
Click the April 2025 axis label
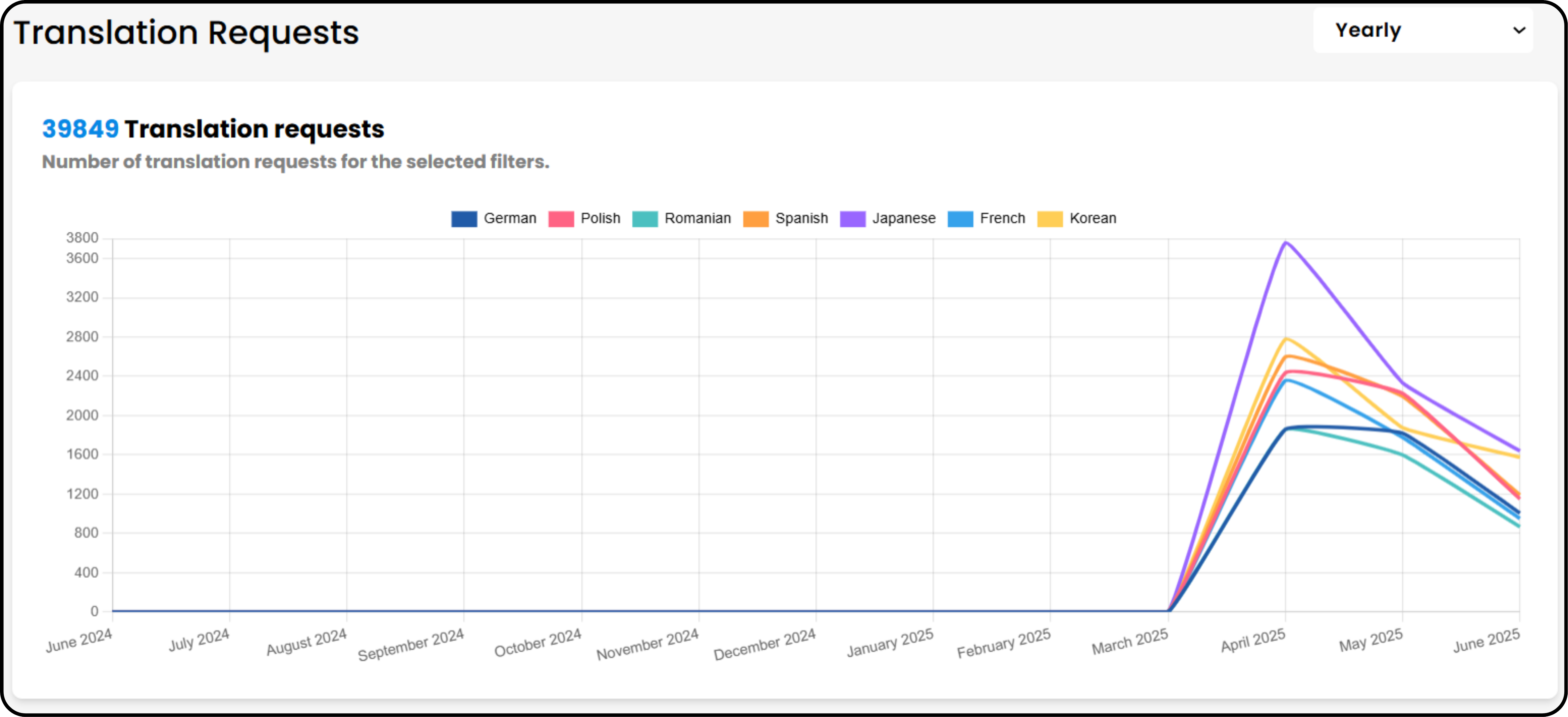coord(1253,641)
